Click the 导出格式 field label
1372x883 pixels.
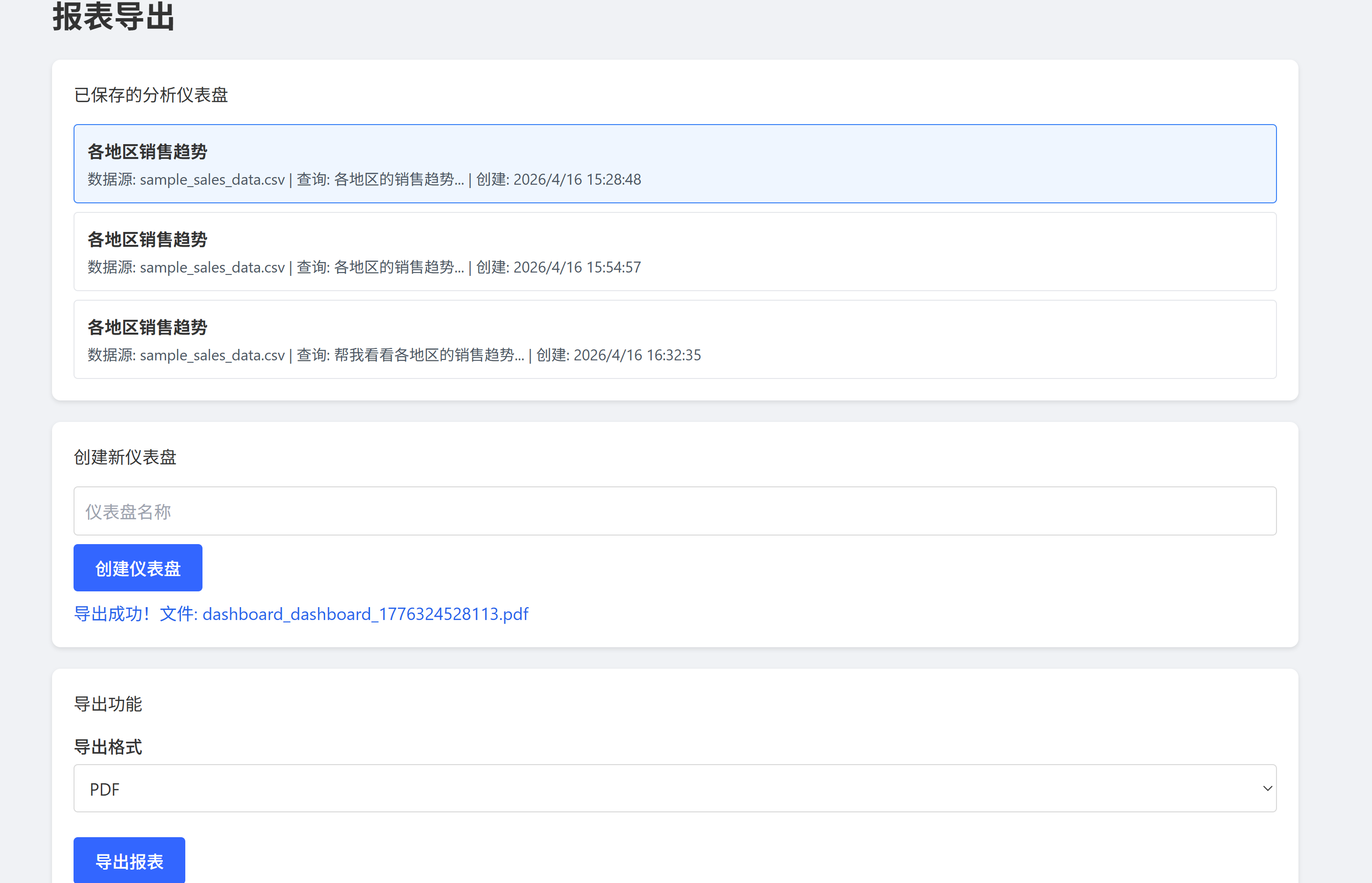pyautogui.click(x=108, y=746)
